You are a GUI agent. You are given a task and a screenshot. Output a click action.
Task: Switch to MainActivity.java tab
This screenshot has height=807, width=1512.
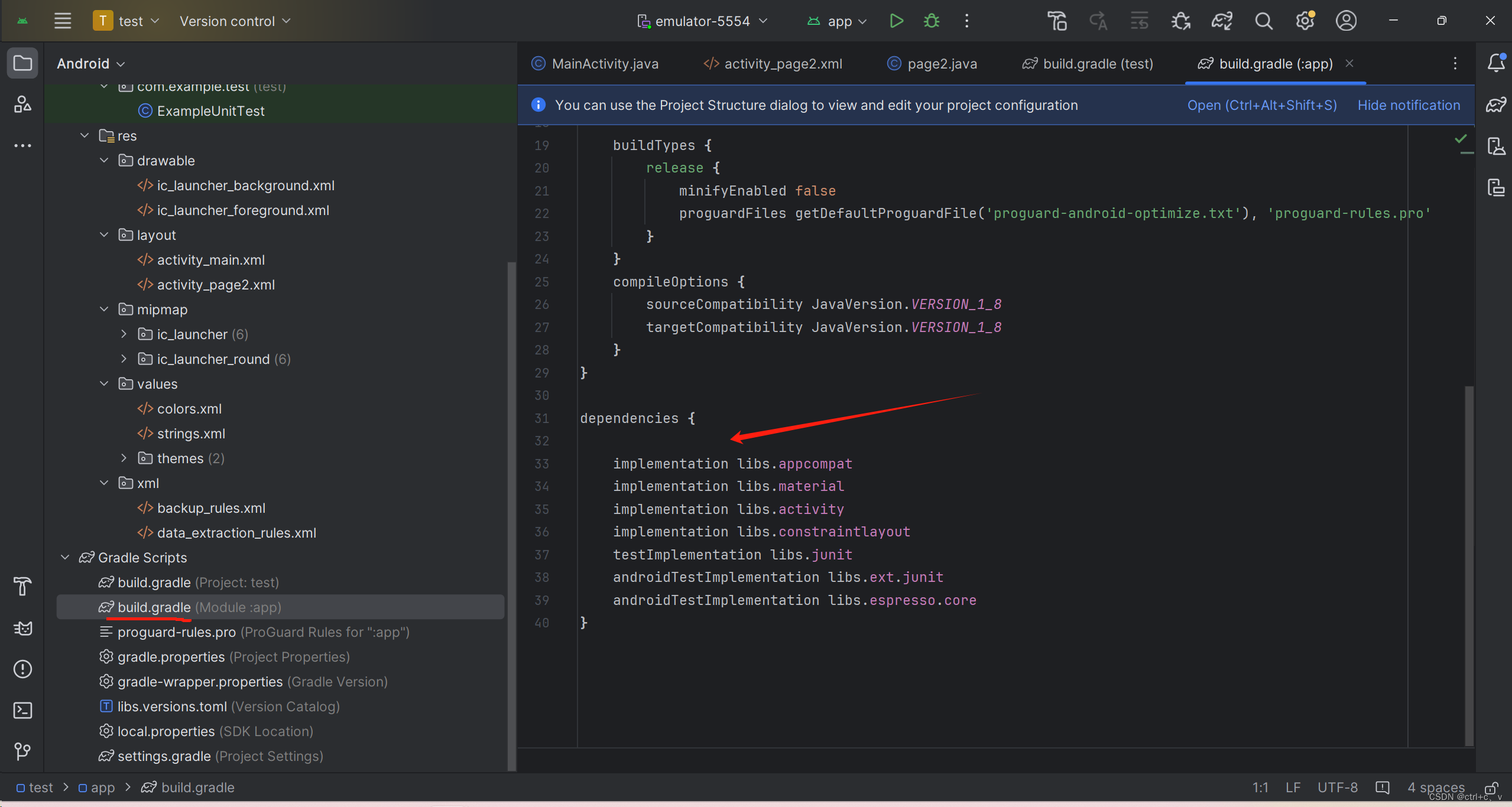pos(595,63)
